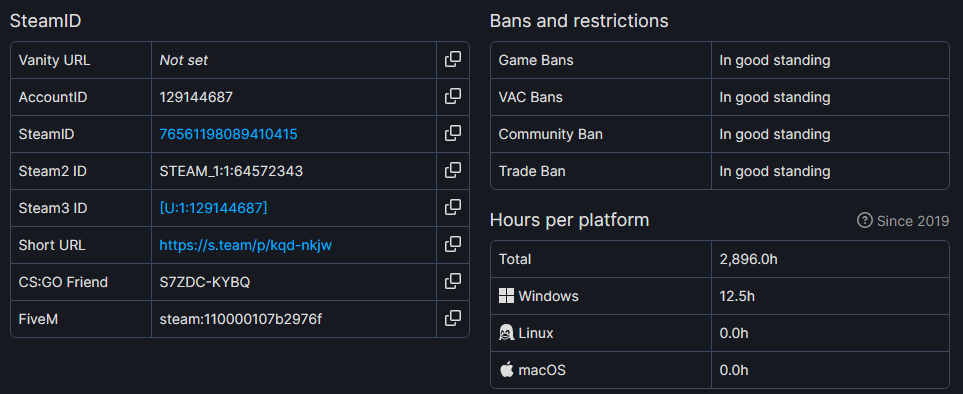Click the Trade Ban label
Viewport: 963px width, 394px height.
click(532, 171)
